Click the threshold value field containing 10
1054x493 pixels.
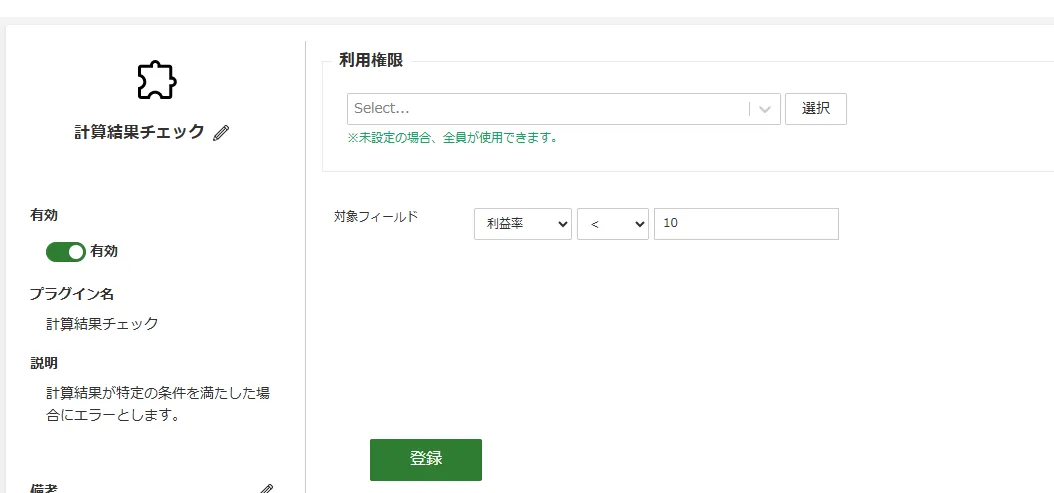click(746, 224)
